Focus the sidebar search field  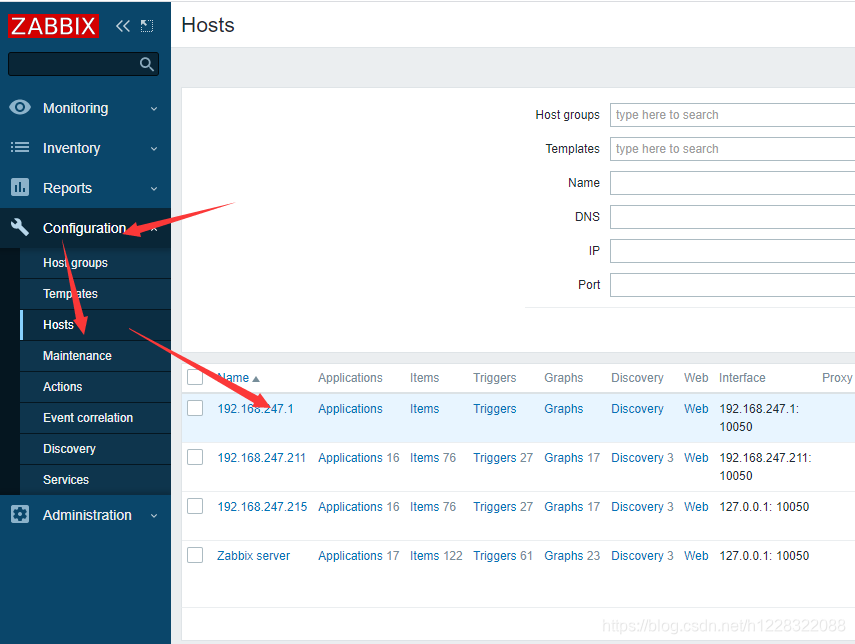coord(83,64)
